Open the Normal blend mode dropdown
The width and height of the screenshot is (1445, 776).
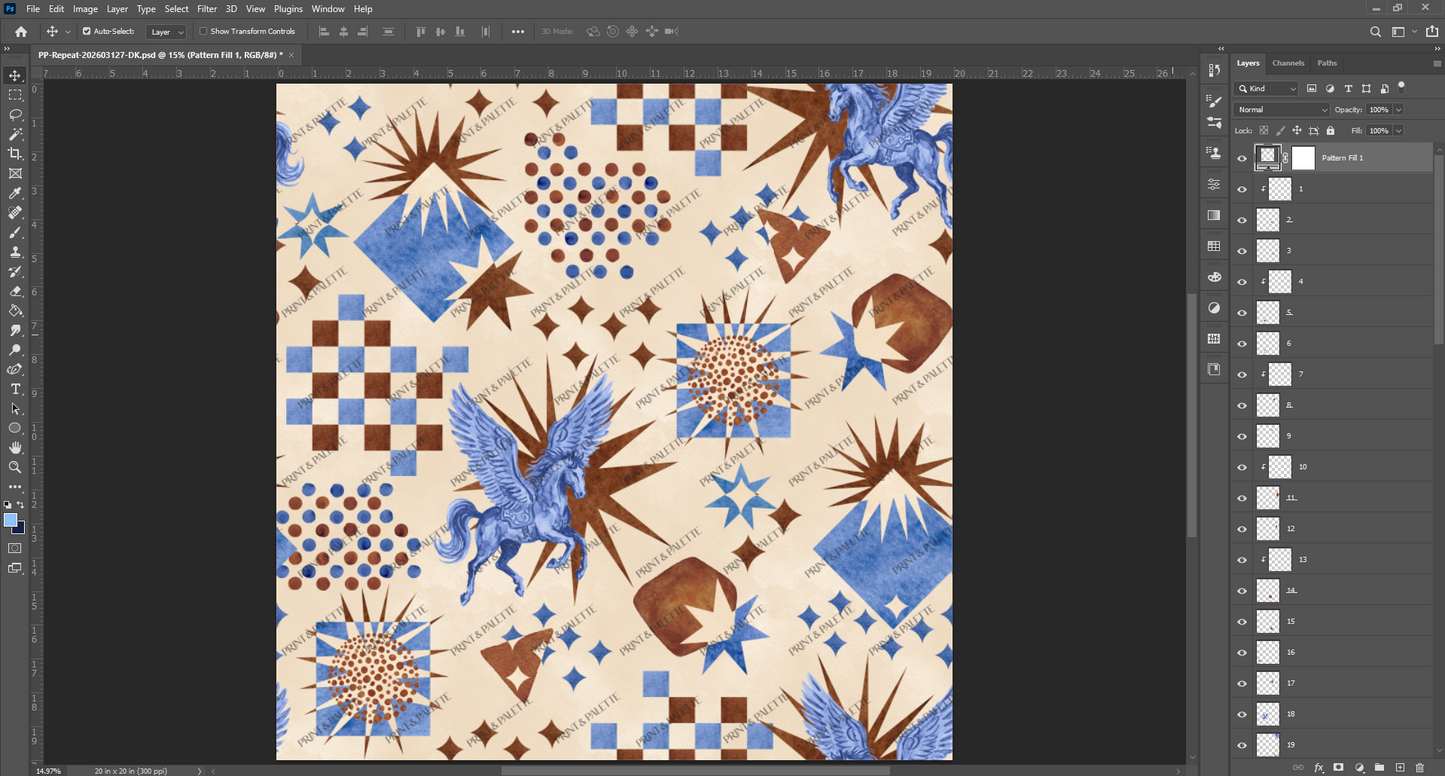[x=1282, y=109]
